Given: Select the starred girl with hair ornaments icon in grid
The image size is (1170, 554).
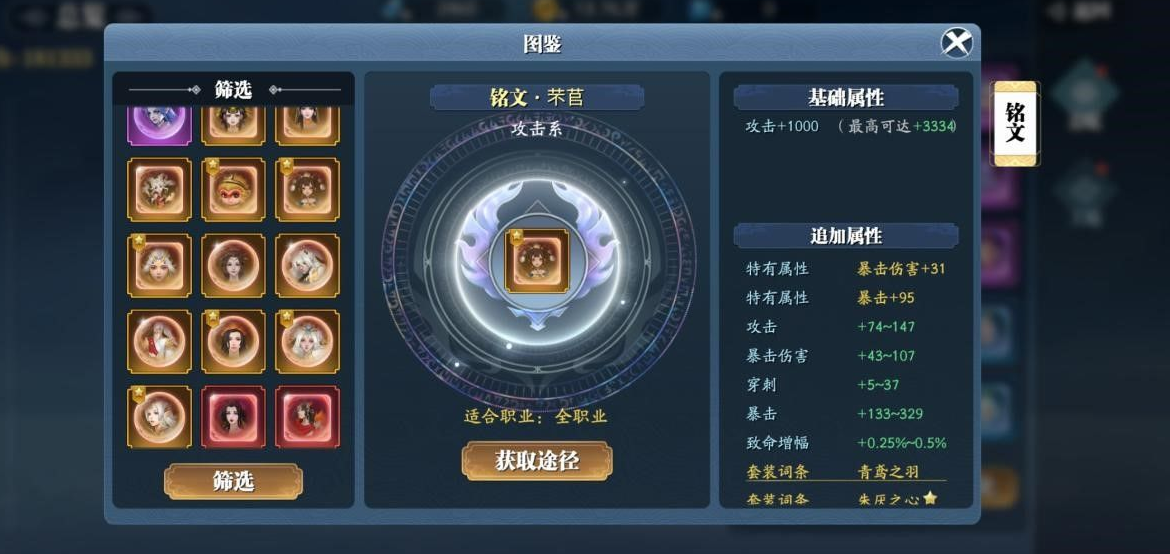Looking at the screenshot, I should [307, 190].
